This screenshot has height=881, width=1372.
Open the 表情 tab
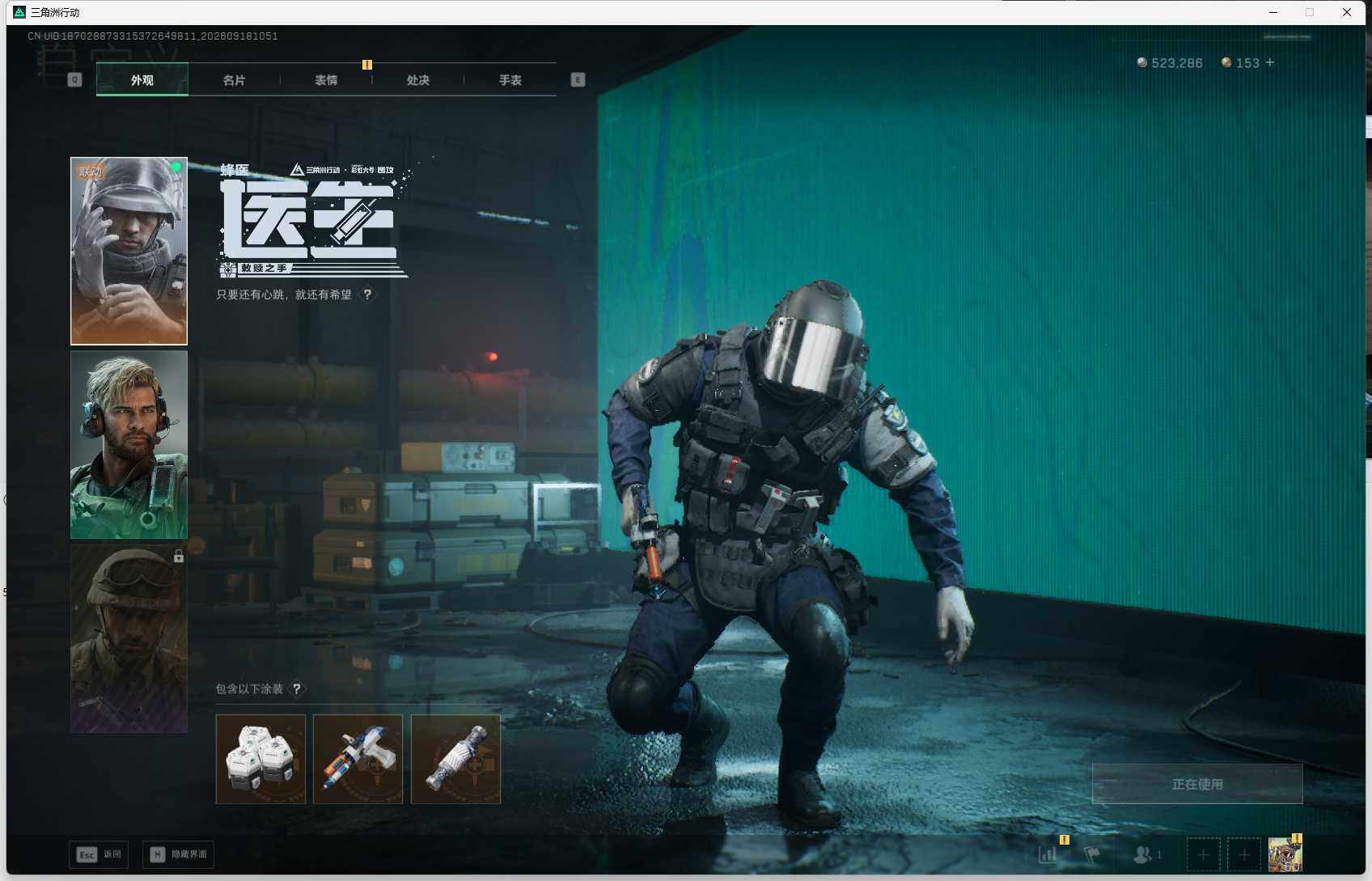(x=326, y=79)
